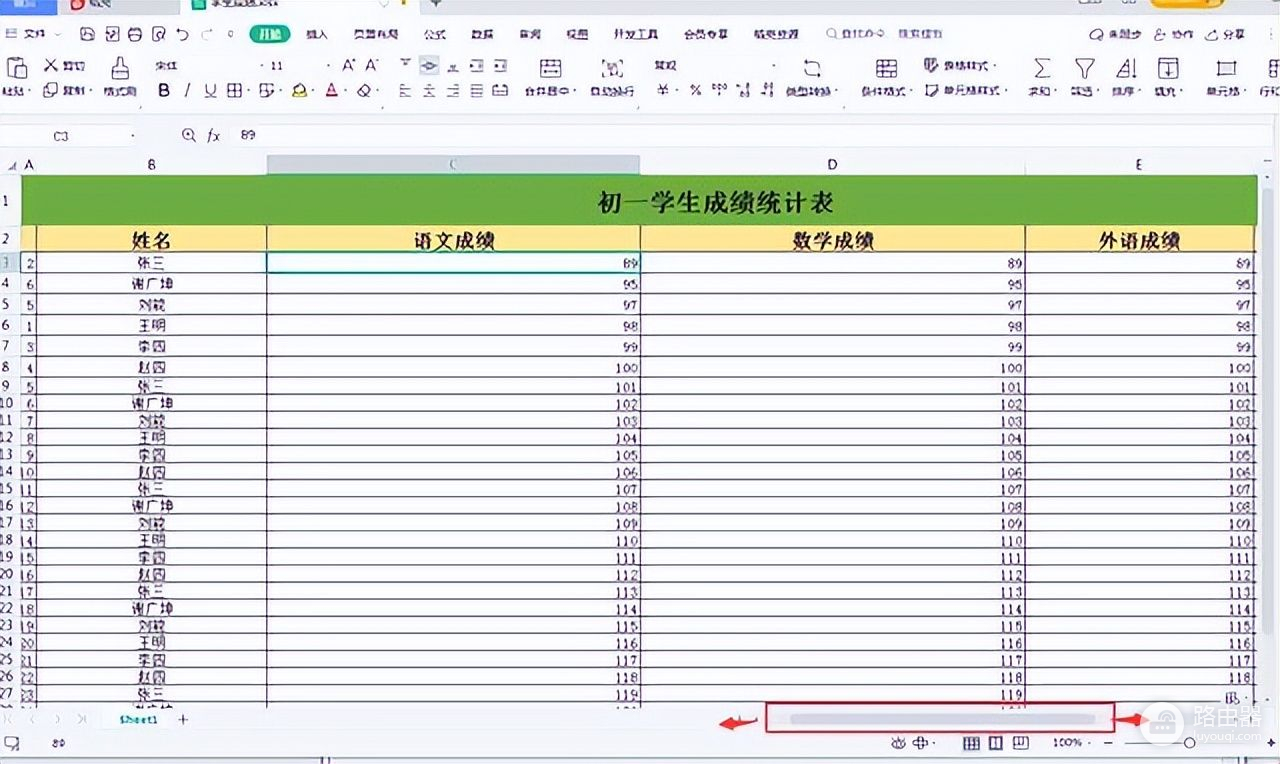This screenshot has width=1280, height=764.
Task: Select the Format Painter brush
Action: [120, 67]
